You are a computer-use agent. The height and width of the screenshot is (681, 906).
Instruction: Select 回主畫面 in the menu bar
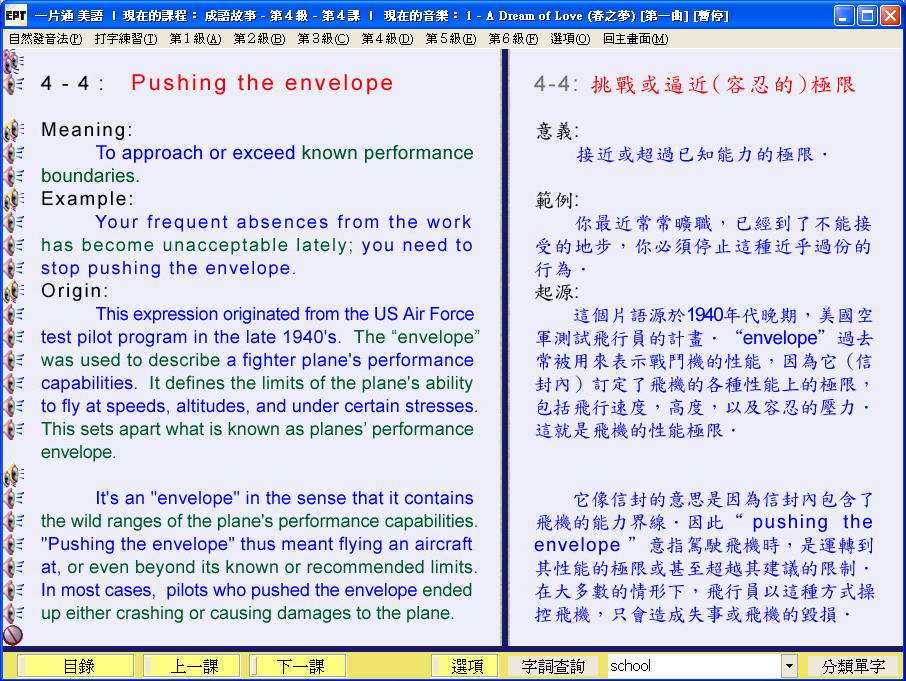coord(635,39)
